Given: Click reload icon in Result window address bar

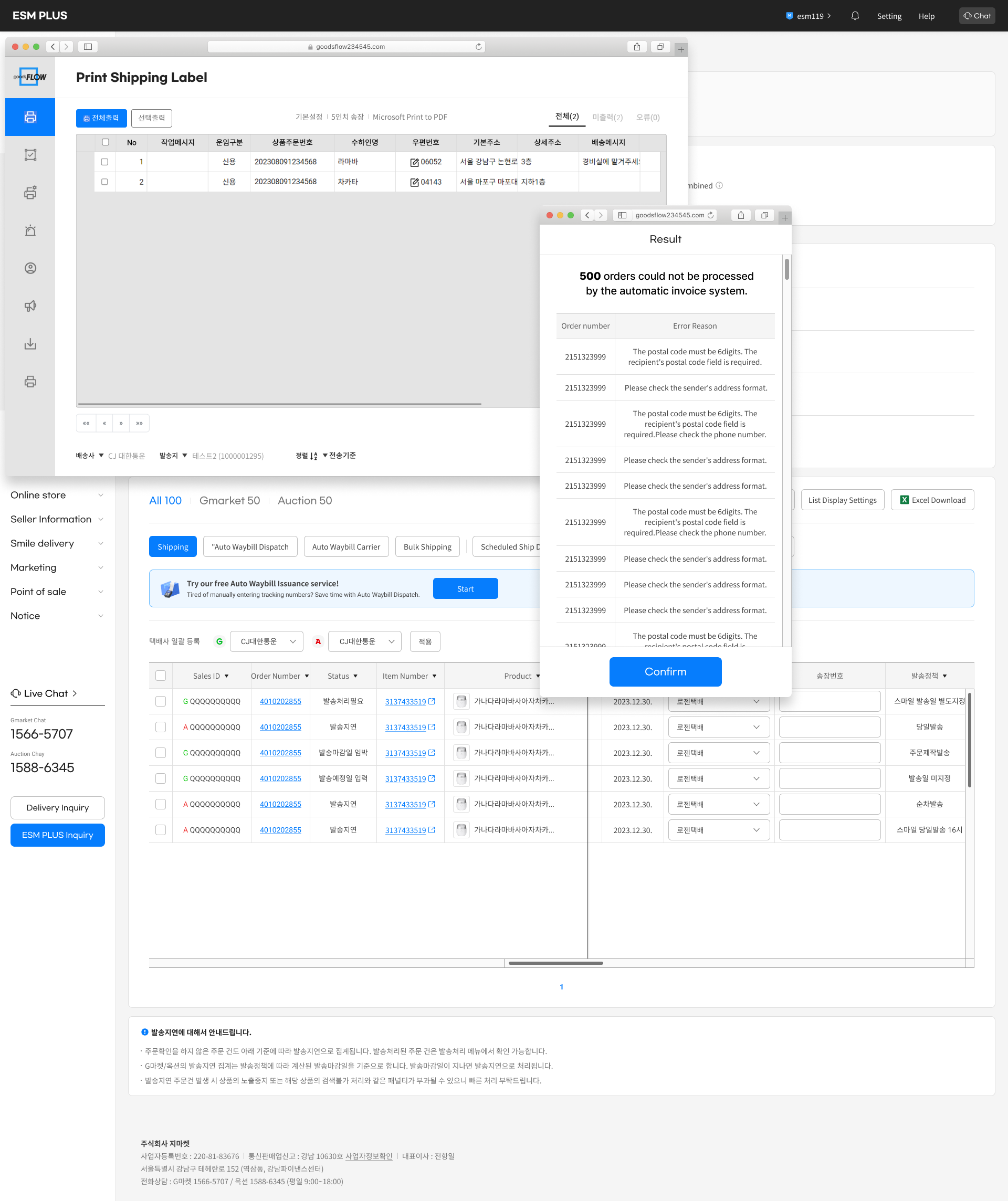Looking at the screenshot, I should [x=710, y=216].
